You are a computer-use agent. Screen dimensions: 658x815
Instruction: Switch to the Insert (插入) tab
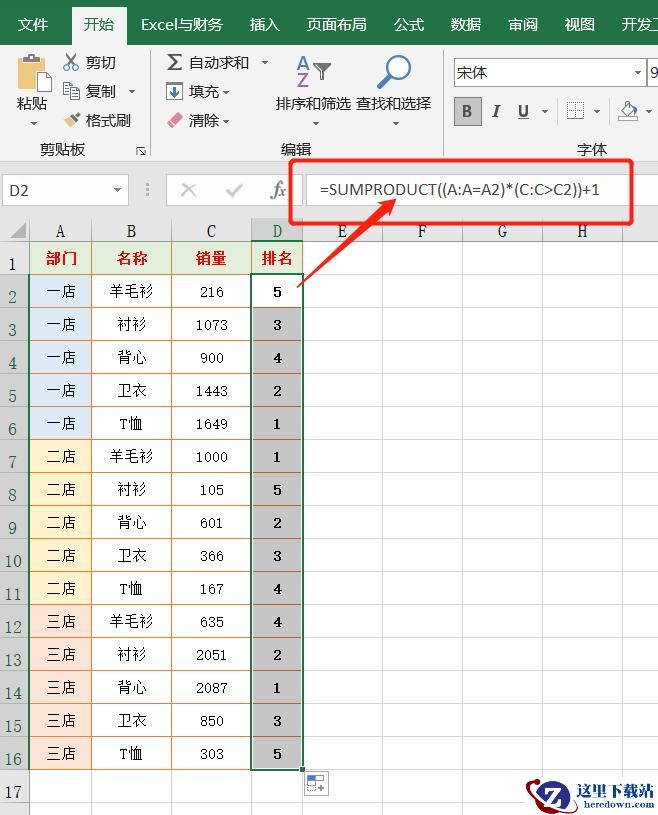pyautogui.click(x=265, y=24)
